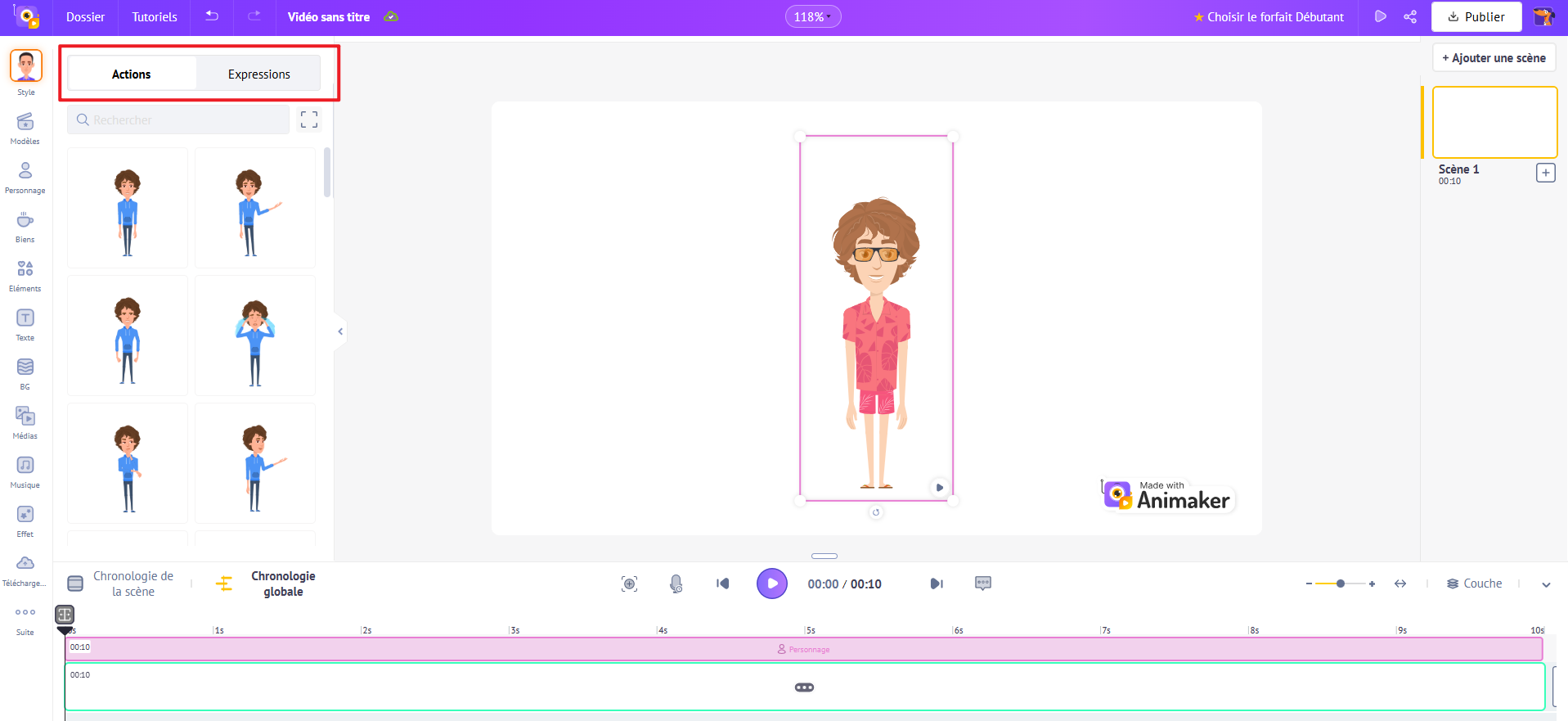1568x721 pixels.
Task: Open the Modèles sidebar section
Action: click(25, 128)
